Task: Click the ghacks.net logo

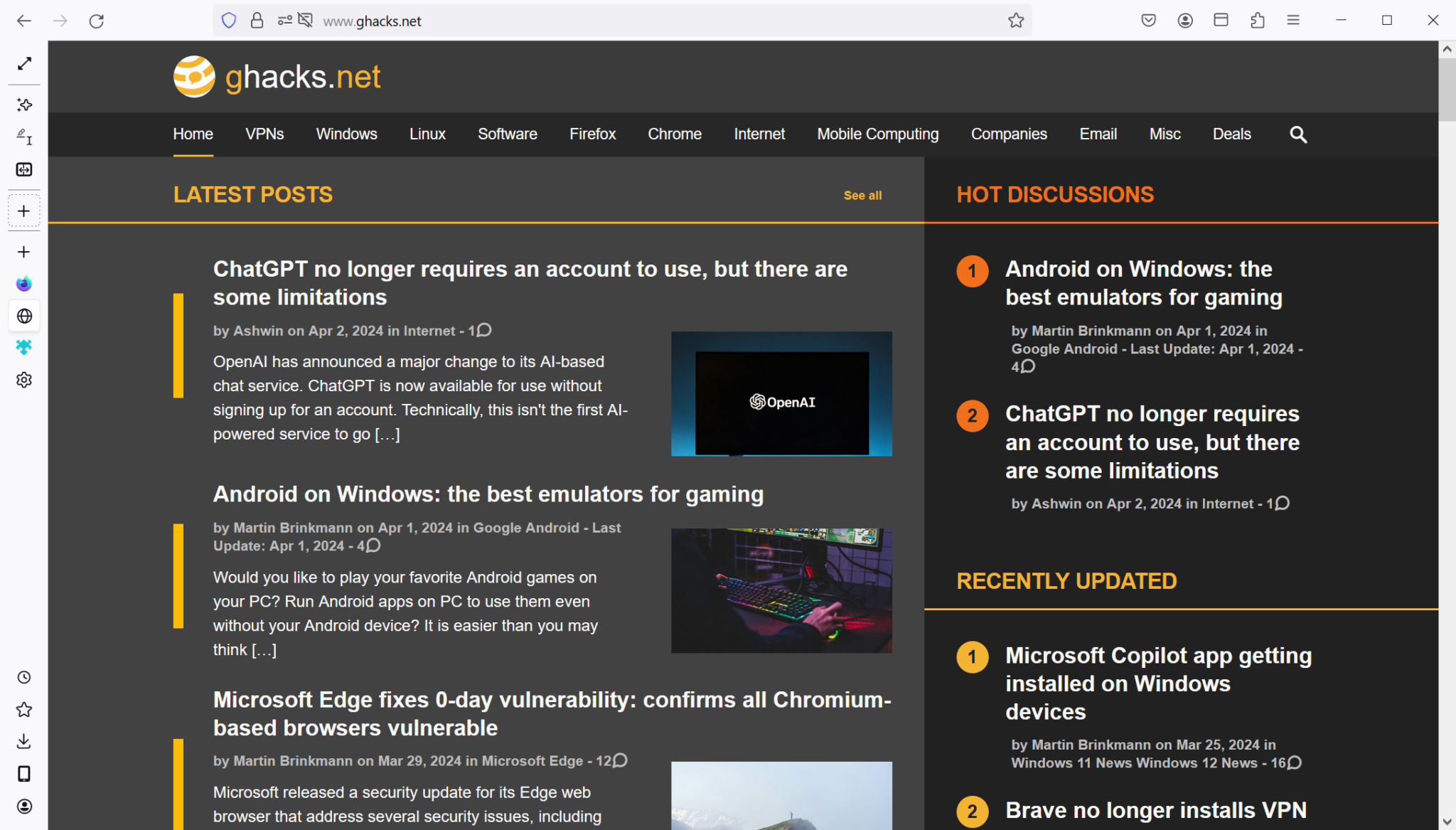Action: coord(277,76)
